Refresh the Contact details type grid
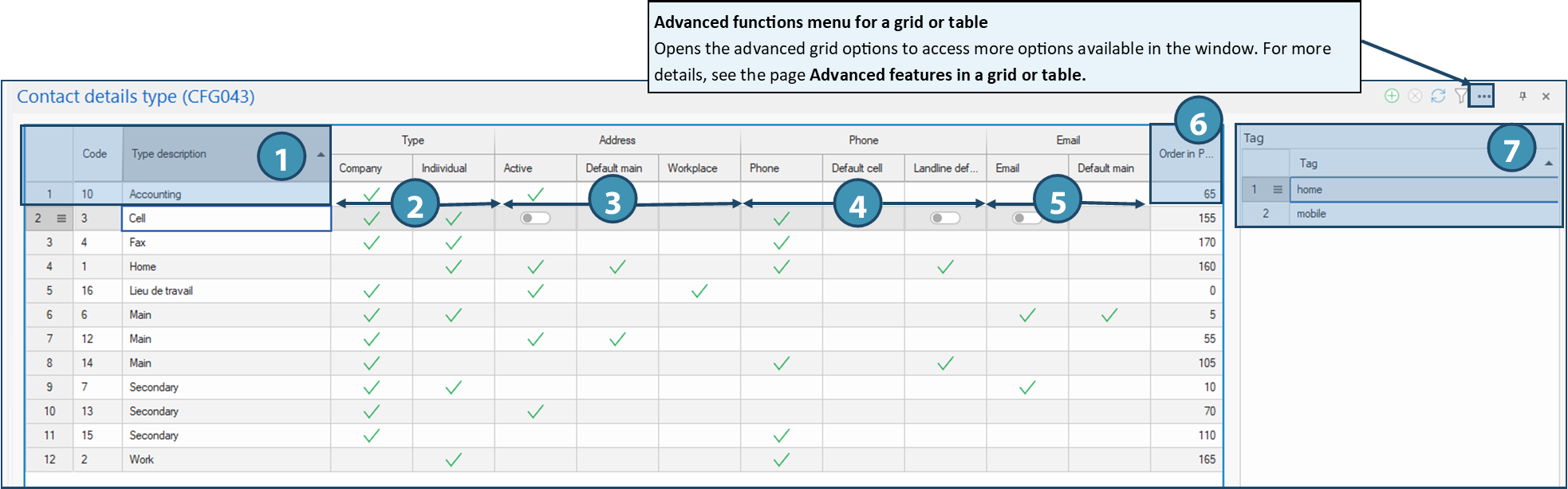Image resolution: width=1568 pixels, height=489 pixels. click(x=1438, y=96)
